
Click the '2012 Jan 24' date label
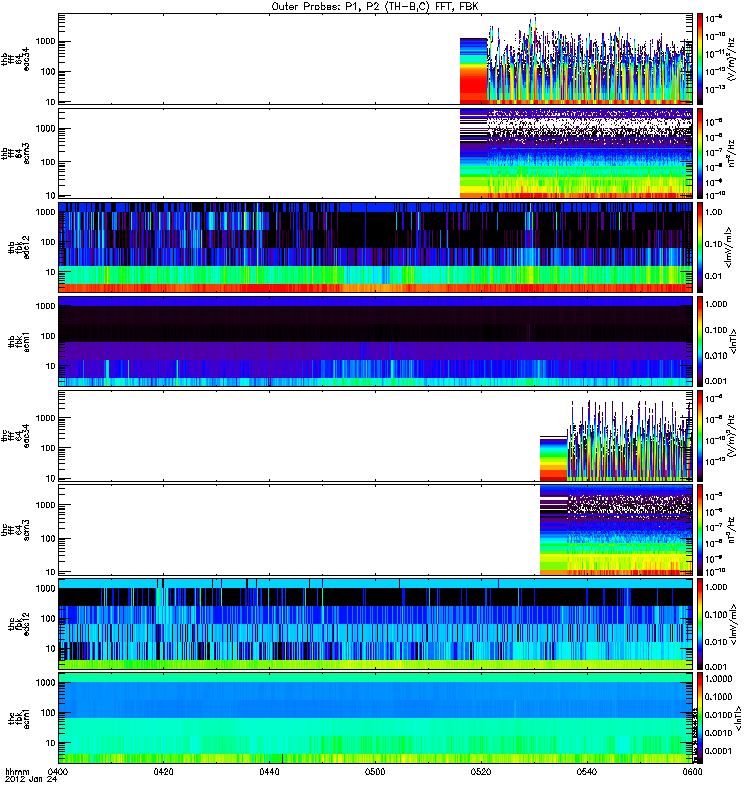tap(31, 779)
